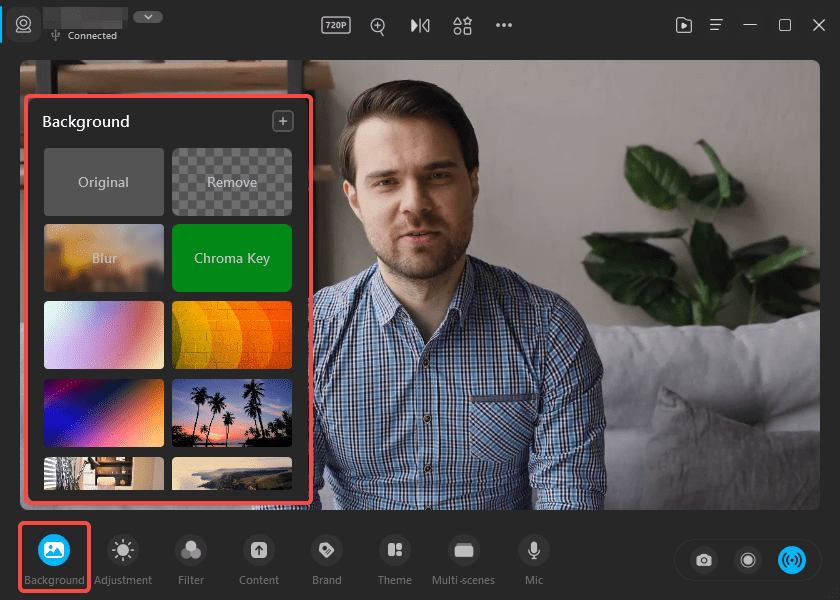This screenshot has width=840, height=600.
Task: Toggle the Remove background option
Action: [232, 182]
